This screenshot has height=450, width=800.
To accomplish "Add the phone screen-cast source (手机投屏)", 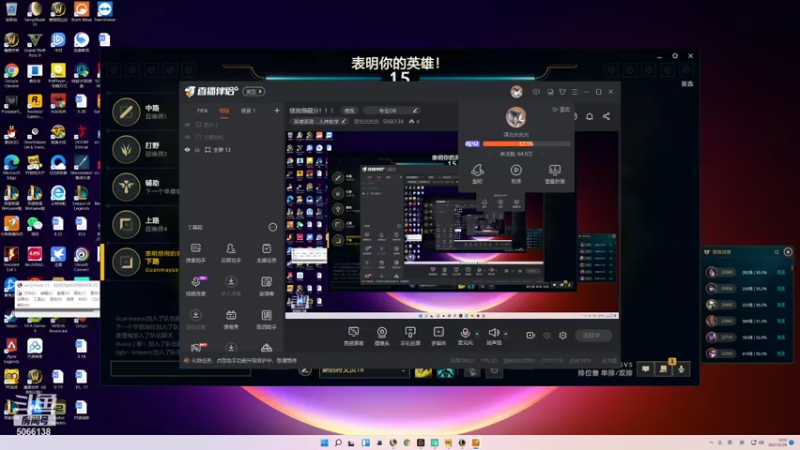I will pos(410,336).
